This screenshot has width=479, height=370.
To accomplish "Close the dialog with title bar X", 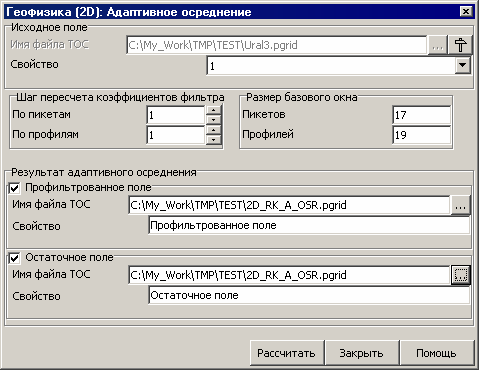I will coord(466,12).
